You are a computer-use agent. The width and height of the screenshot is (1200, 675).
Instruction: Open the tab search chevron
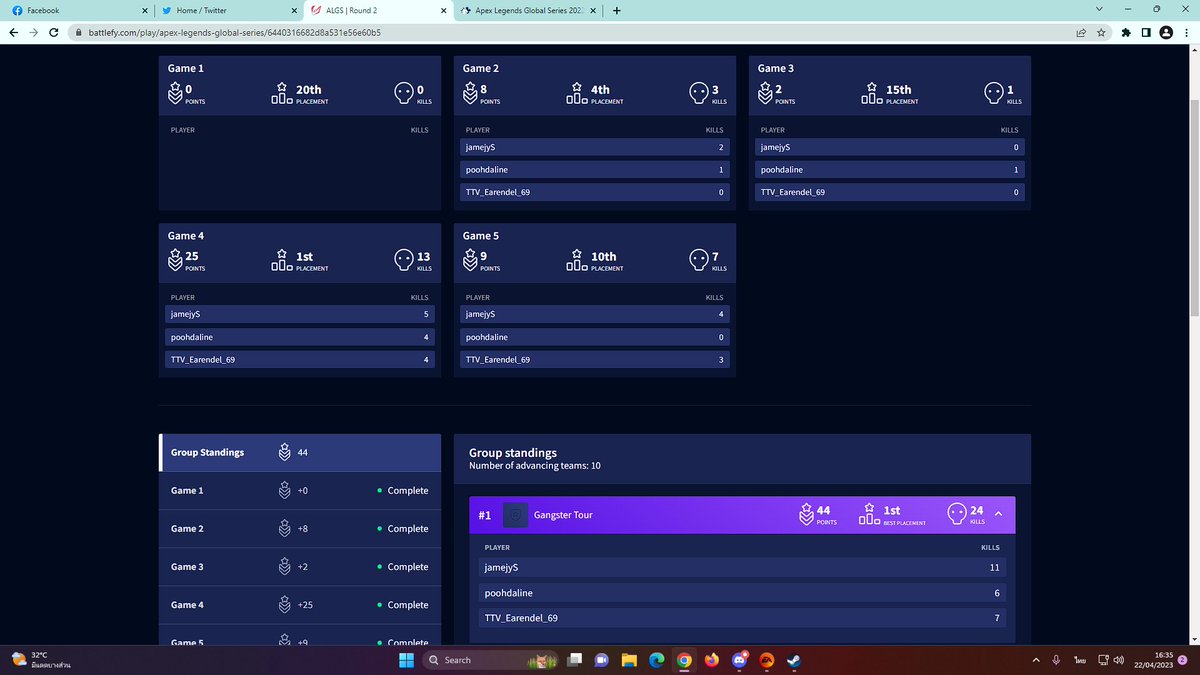(x=1099, y=9)
